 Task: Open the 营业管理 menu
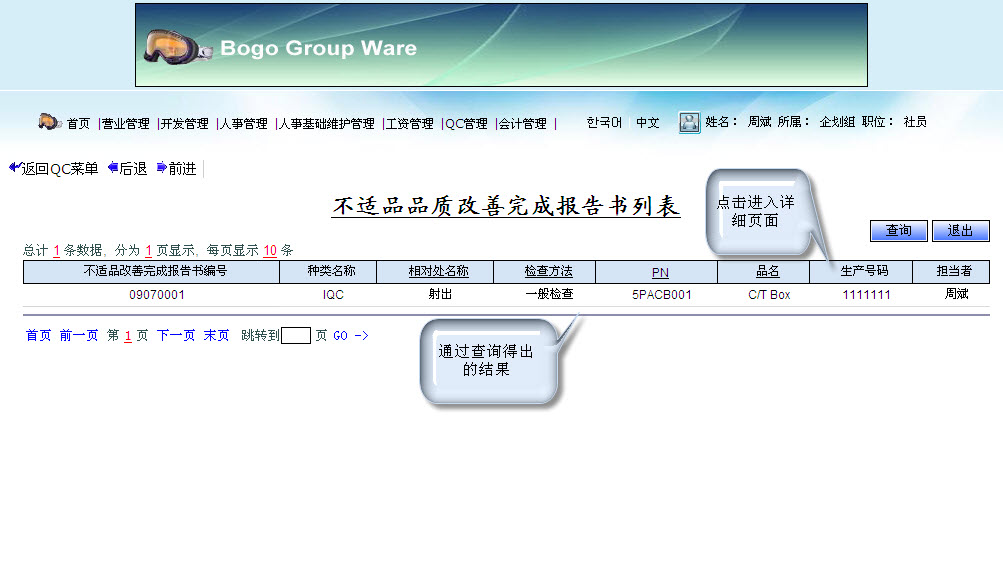click(x=126, y=124)
